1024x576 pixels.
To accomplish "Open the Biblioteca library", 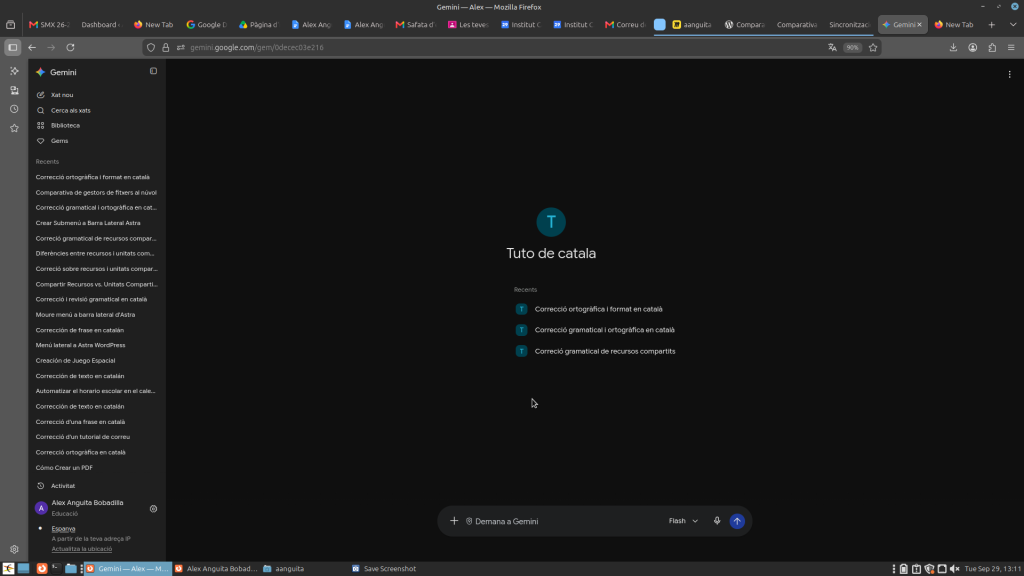I will coord(65,125).
